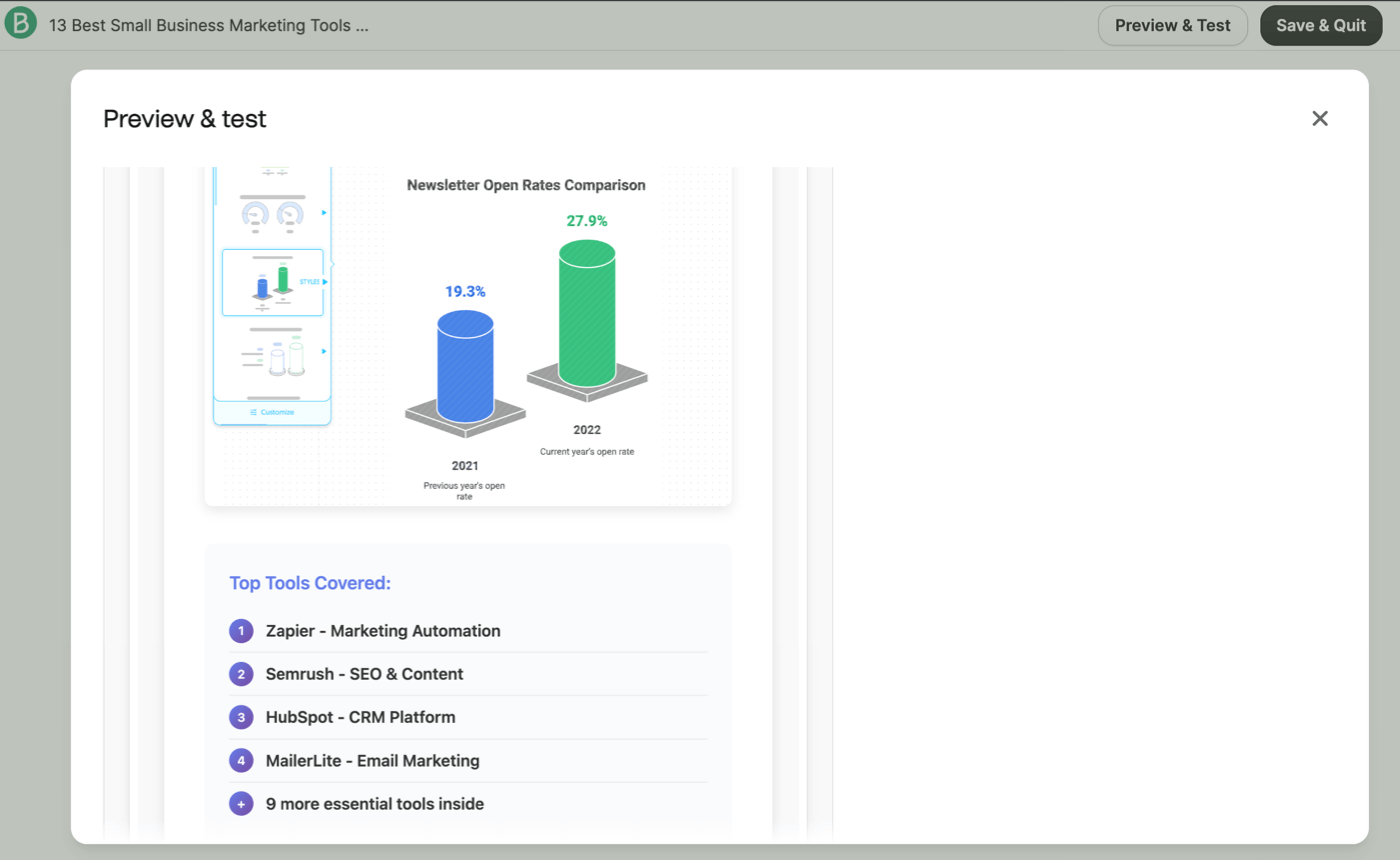The image size is (1400, 860).
Task: Click the purple number 1 badge
Action: point(241,631)
